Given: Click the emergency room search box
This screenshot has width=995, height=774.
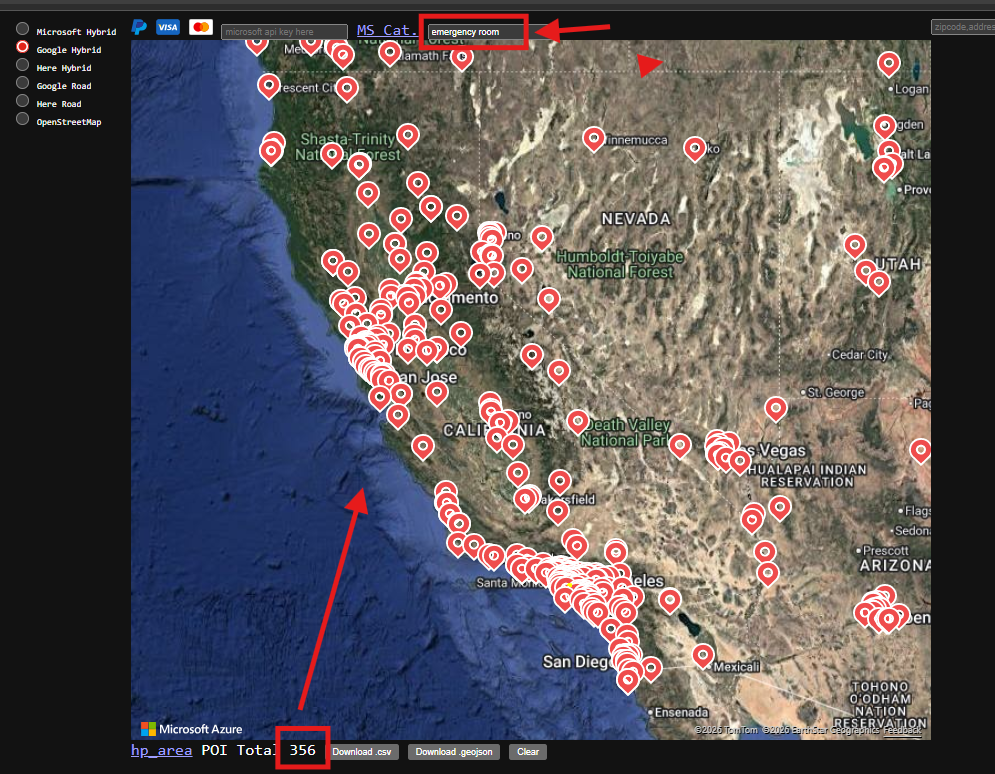Looking at the screenshot, I should click(476, 32).
